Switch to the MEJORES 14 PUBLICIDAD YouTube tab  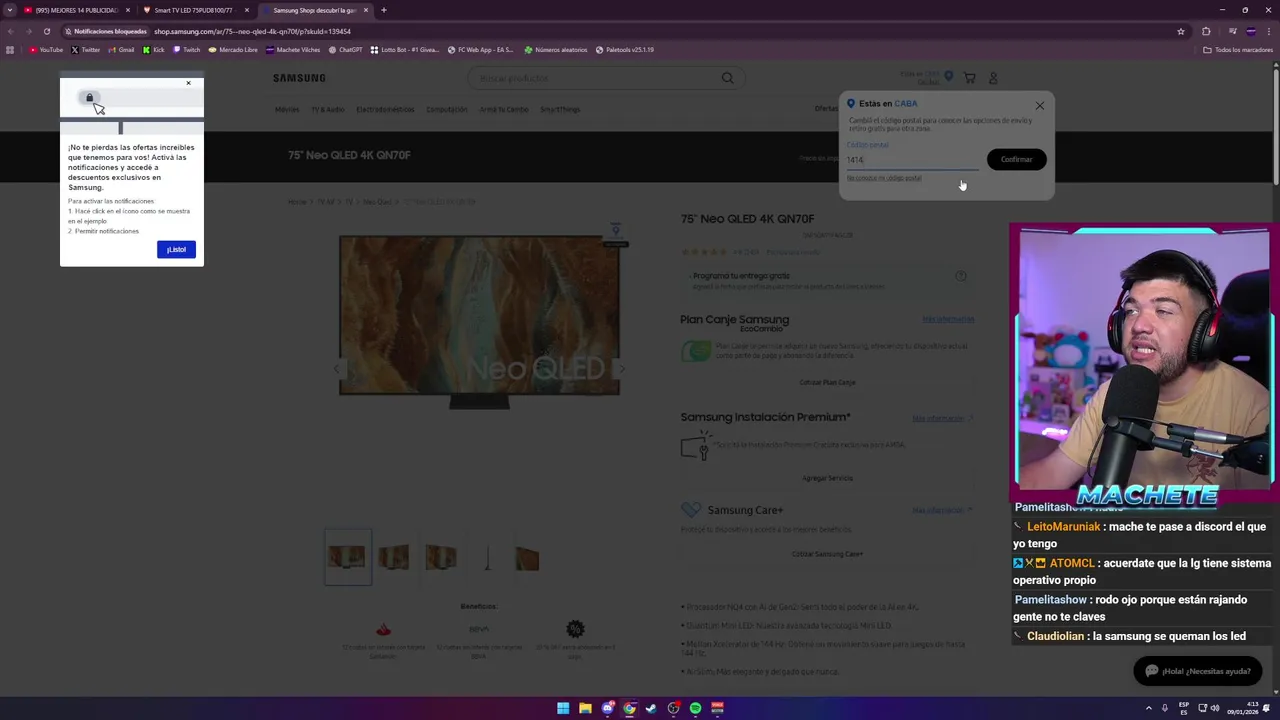(x=78, y=10)
